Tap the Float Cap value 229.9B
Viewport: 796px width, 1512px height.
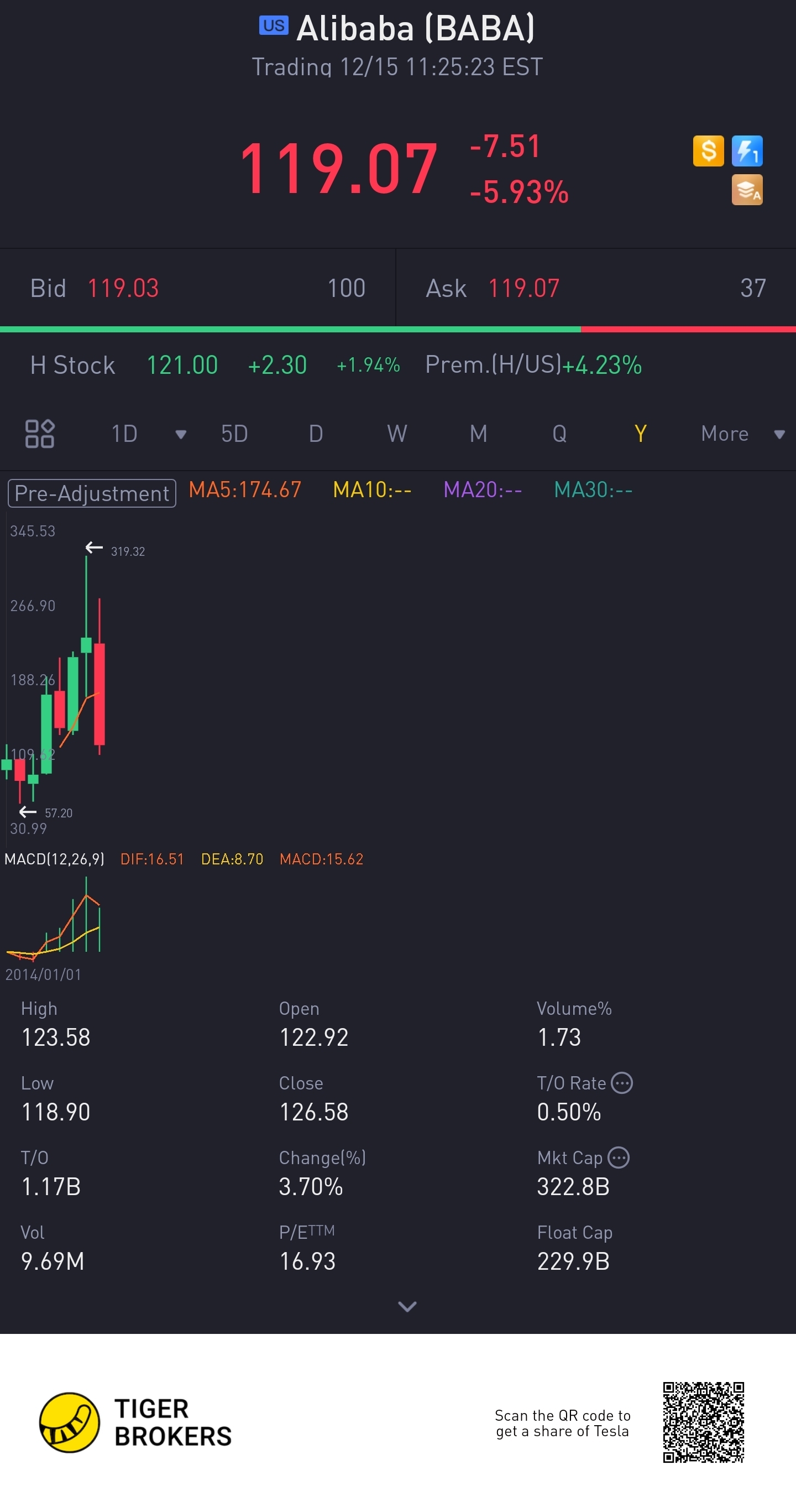(x=574, y=1261)
